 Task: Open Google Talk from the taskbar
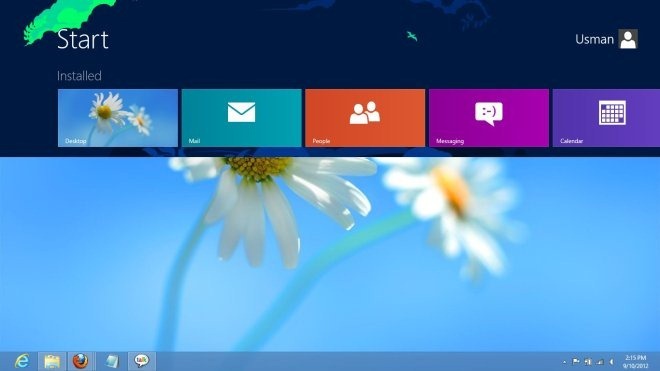[141, 361]
